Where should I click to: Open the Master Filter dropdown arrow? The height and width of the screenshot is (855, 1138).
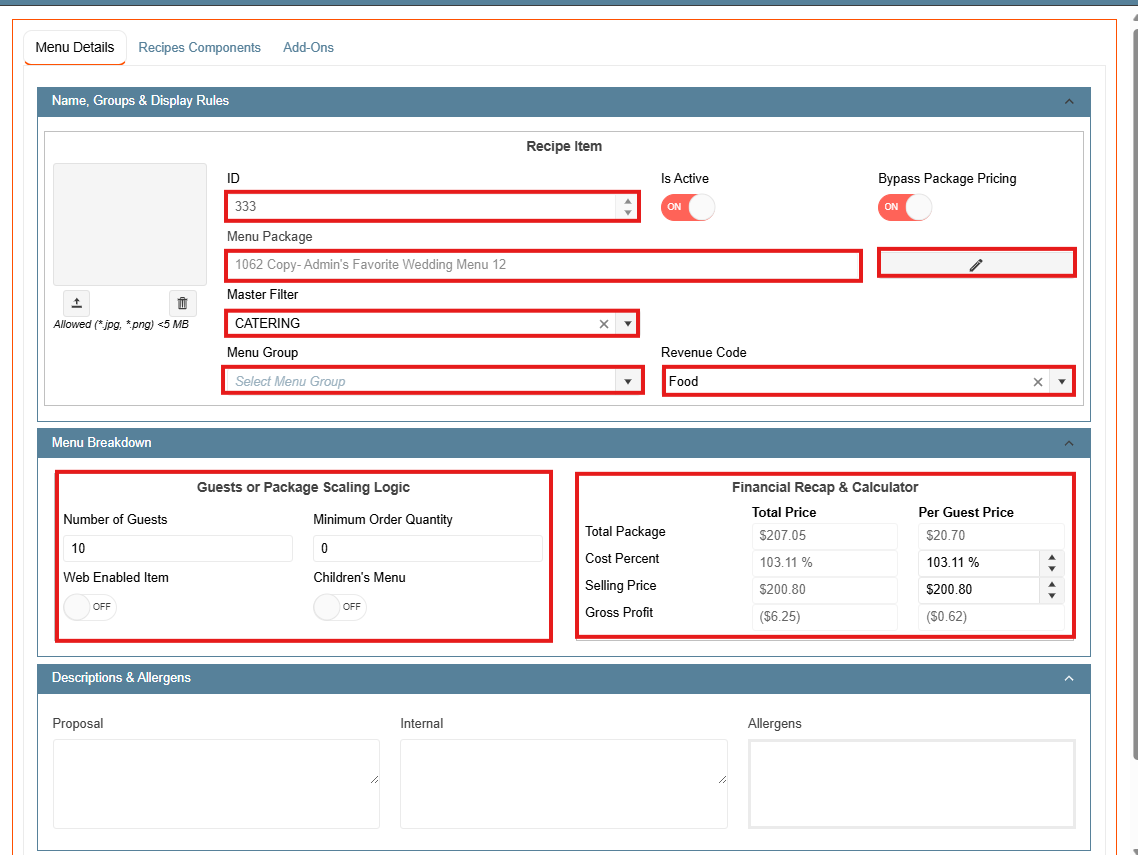(x=628, y=324)
